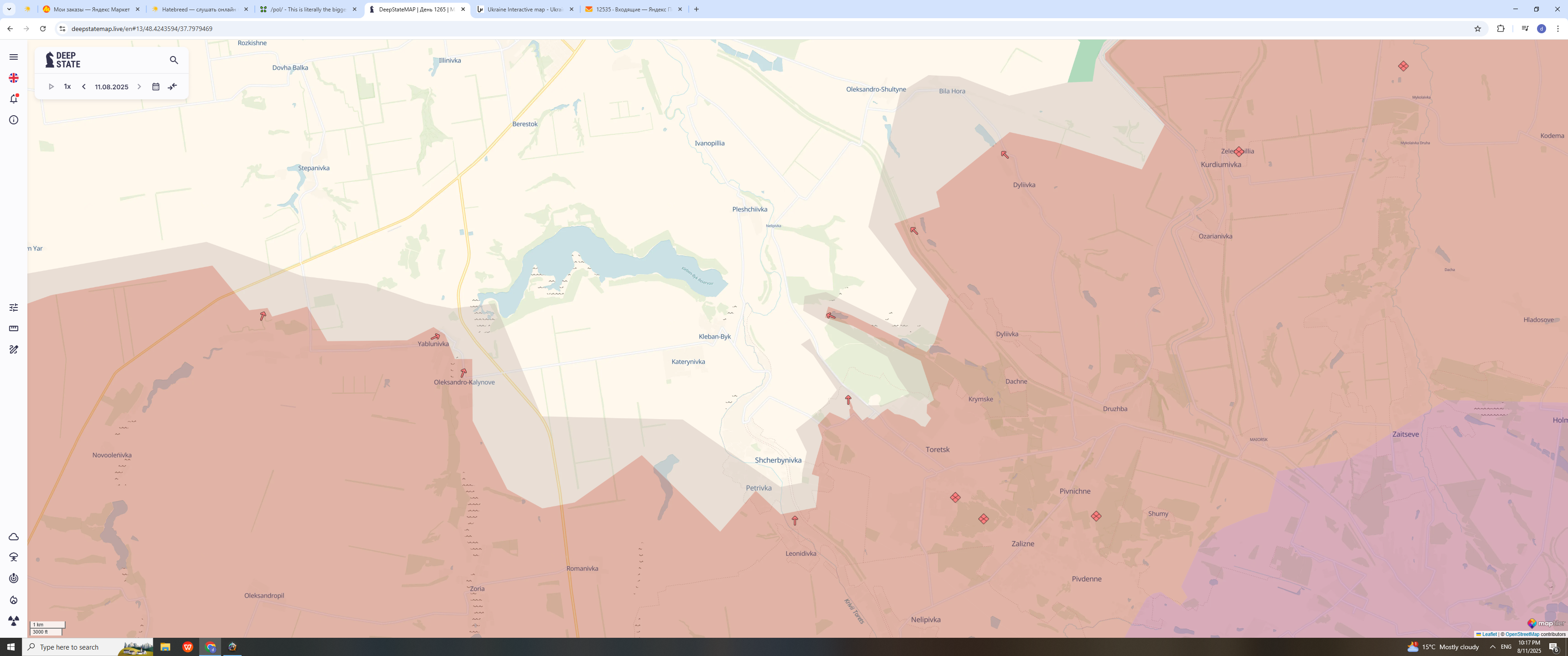Go to previous date arrow
The image size is (1568, 656).
[84, 87]
